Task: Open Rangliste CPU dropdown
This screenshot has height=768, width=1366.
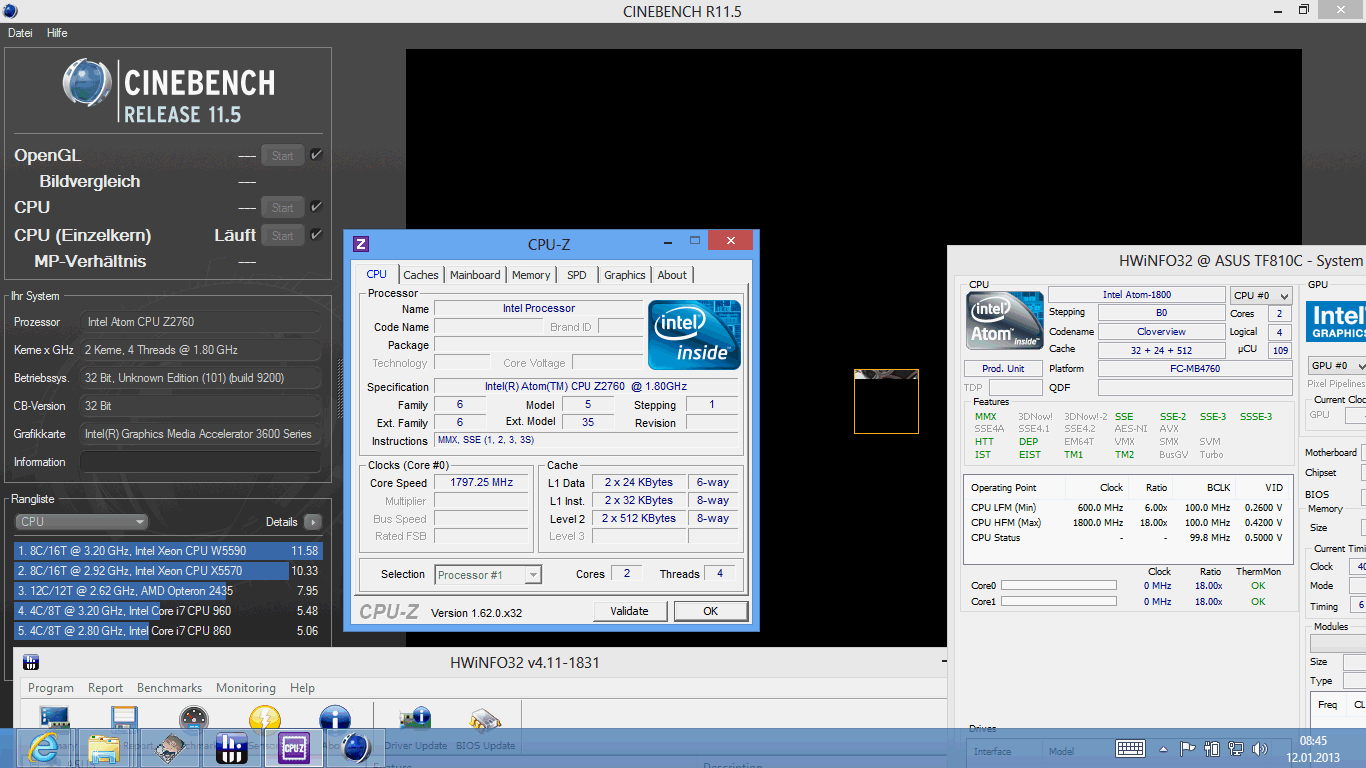Action: (x=82, y=521)
